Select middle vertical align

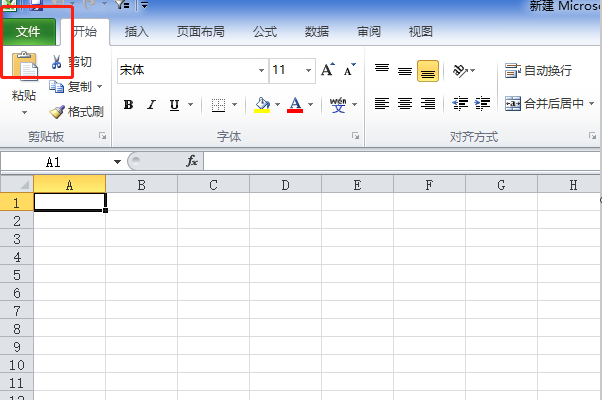(405, 71)
